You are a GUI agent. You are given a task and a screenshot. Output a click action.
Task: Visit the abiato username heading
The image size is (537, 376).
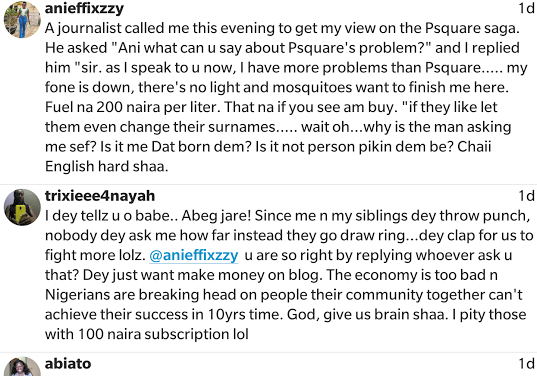coord(68,363)
